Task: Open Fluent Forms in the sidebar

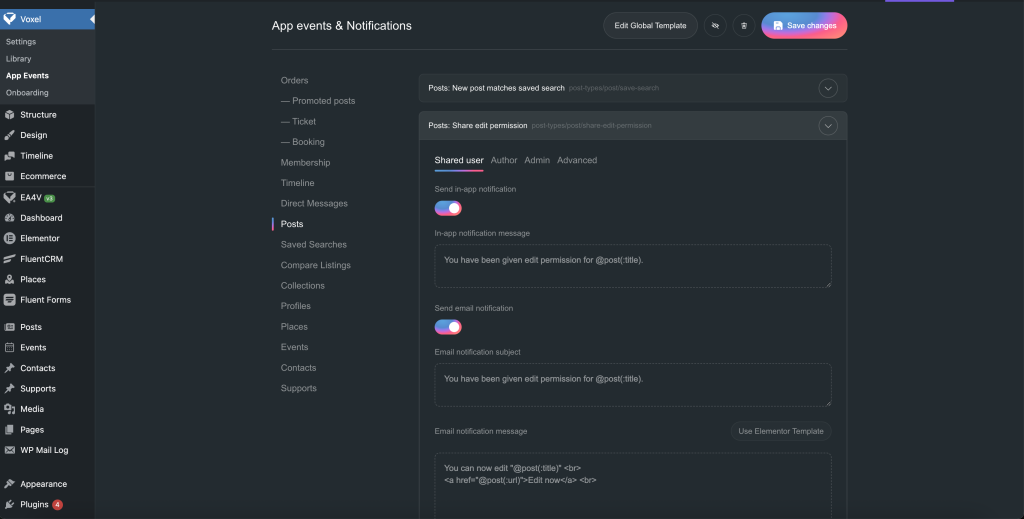Action: (x=45, y=300)
